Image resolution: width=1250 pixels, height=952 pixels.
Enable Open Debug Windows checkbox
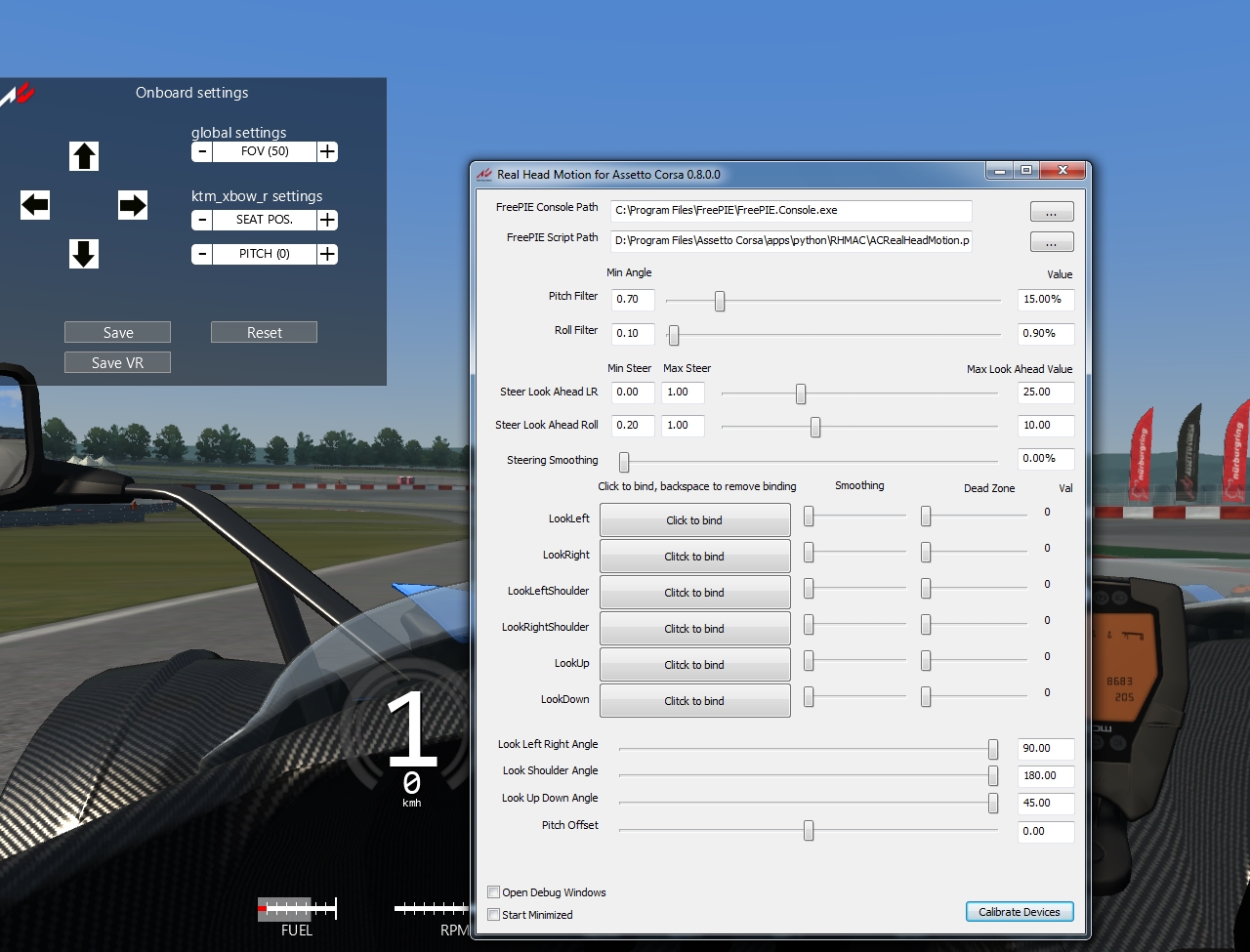tap(494, 892)
